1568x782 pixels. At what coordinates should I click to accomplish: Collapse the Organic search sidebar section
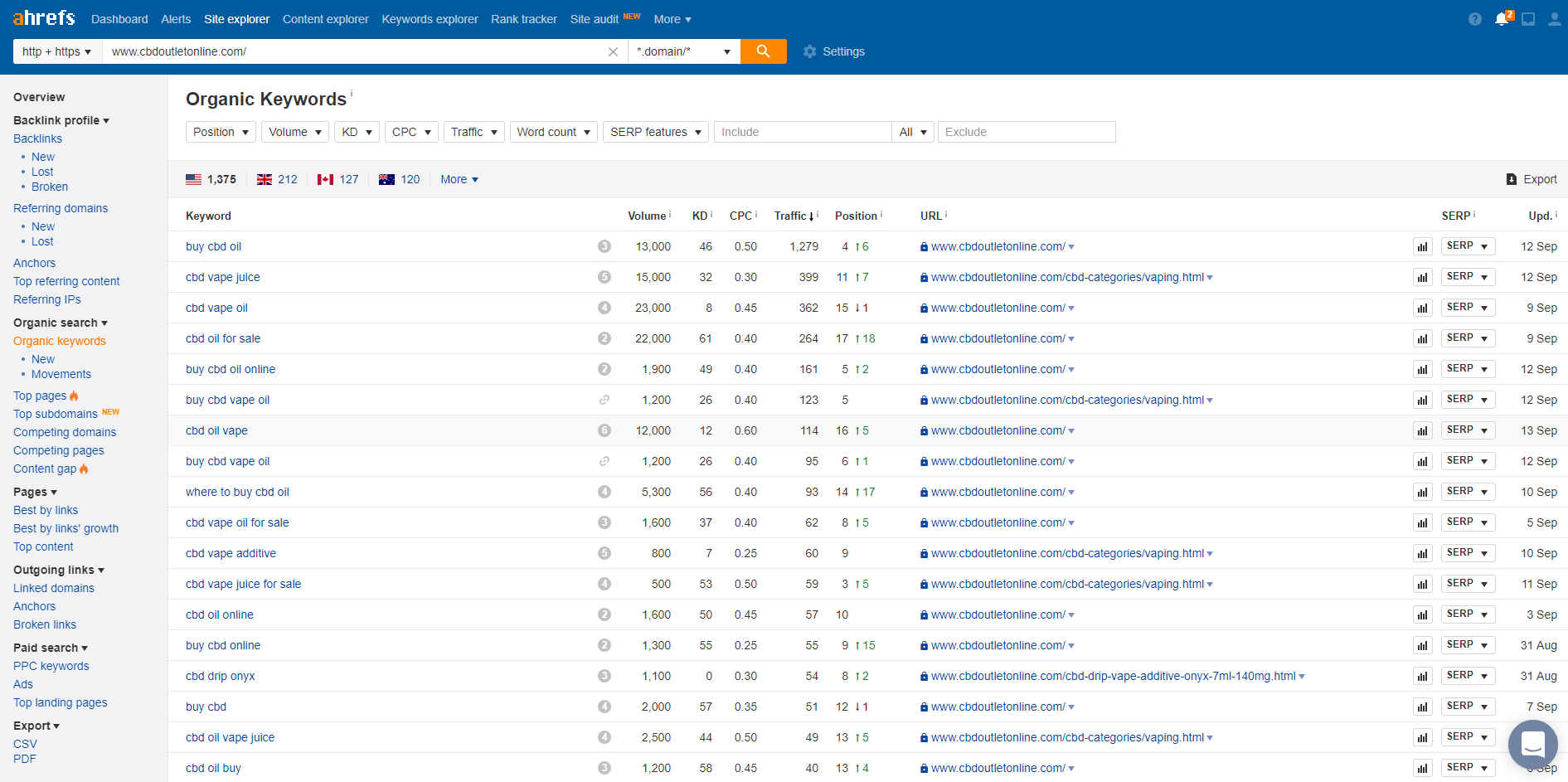coord(61,323)
